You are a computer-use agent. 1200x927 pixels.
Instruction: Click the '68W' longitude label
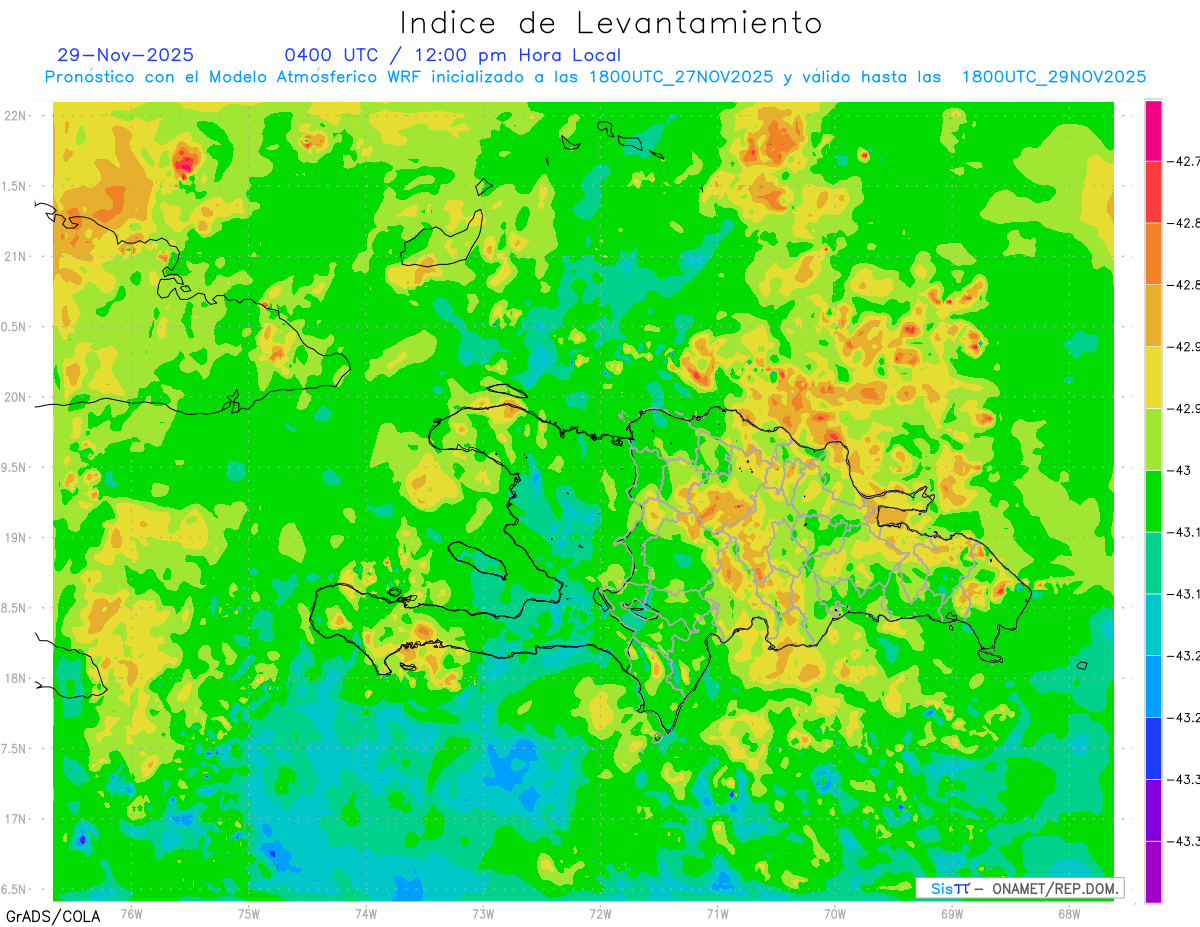click(x=1069, y=913)
